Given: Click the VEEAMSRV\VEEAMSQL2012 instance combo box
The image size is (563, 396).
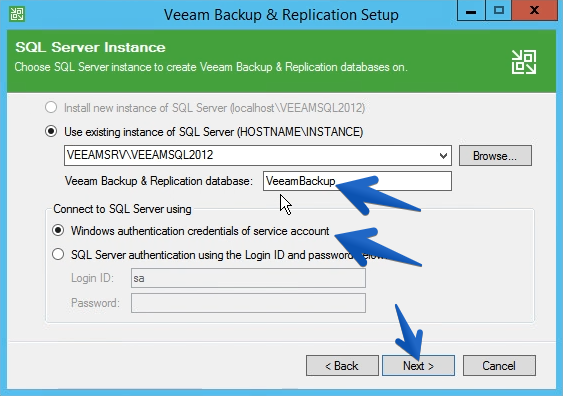Looking at the screenshot, I should click(x=258, y=155).
